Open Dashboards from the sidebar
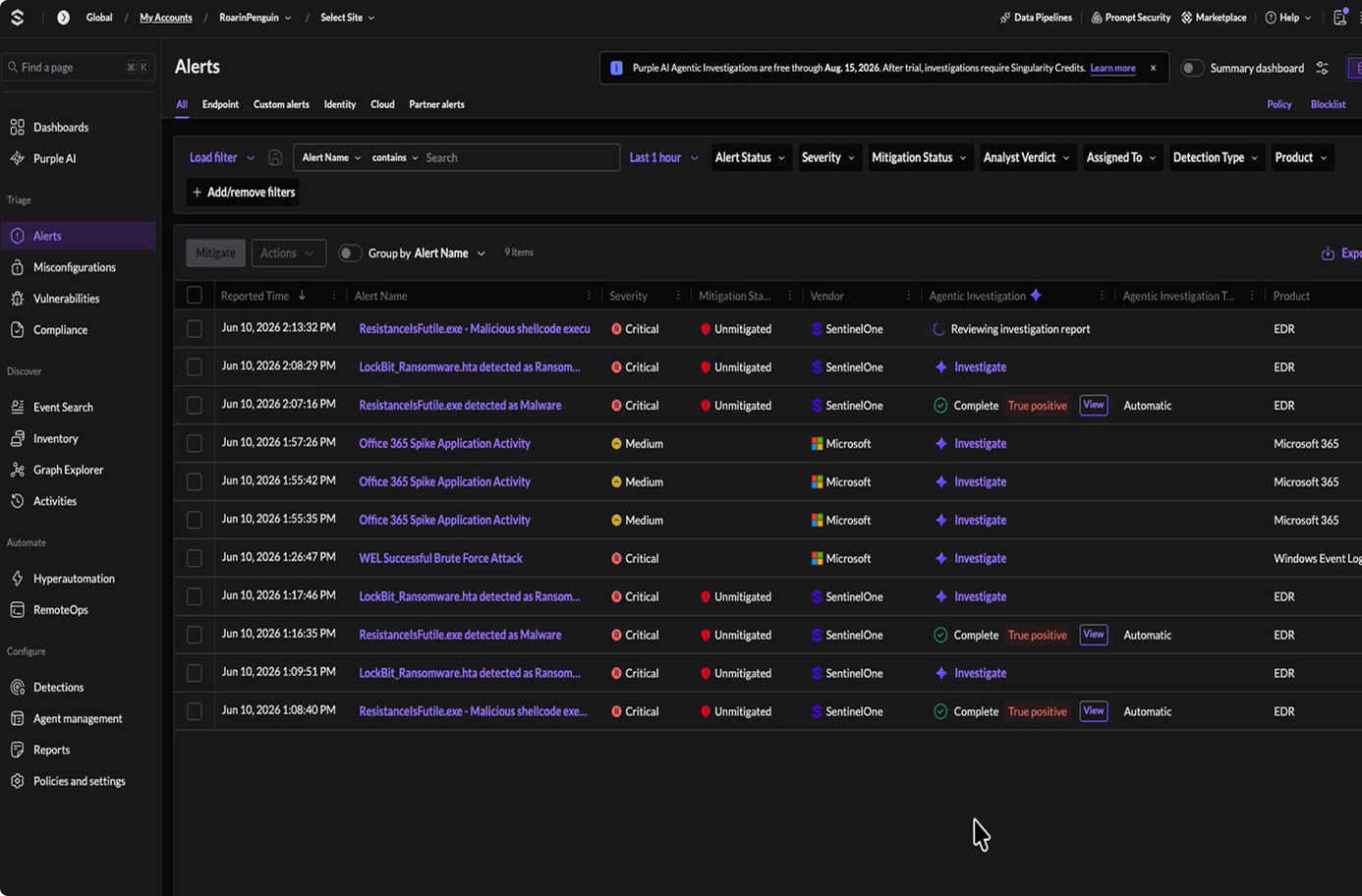The image size is (1362, 896). (x=61, y=127)
